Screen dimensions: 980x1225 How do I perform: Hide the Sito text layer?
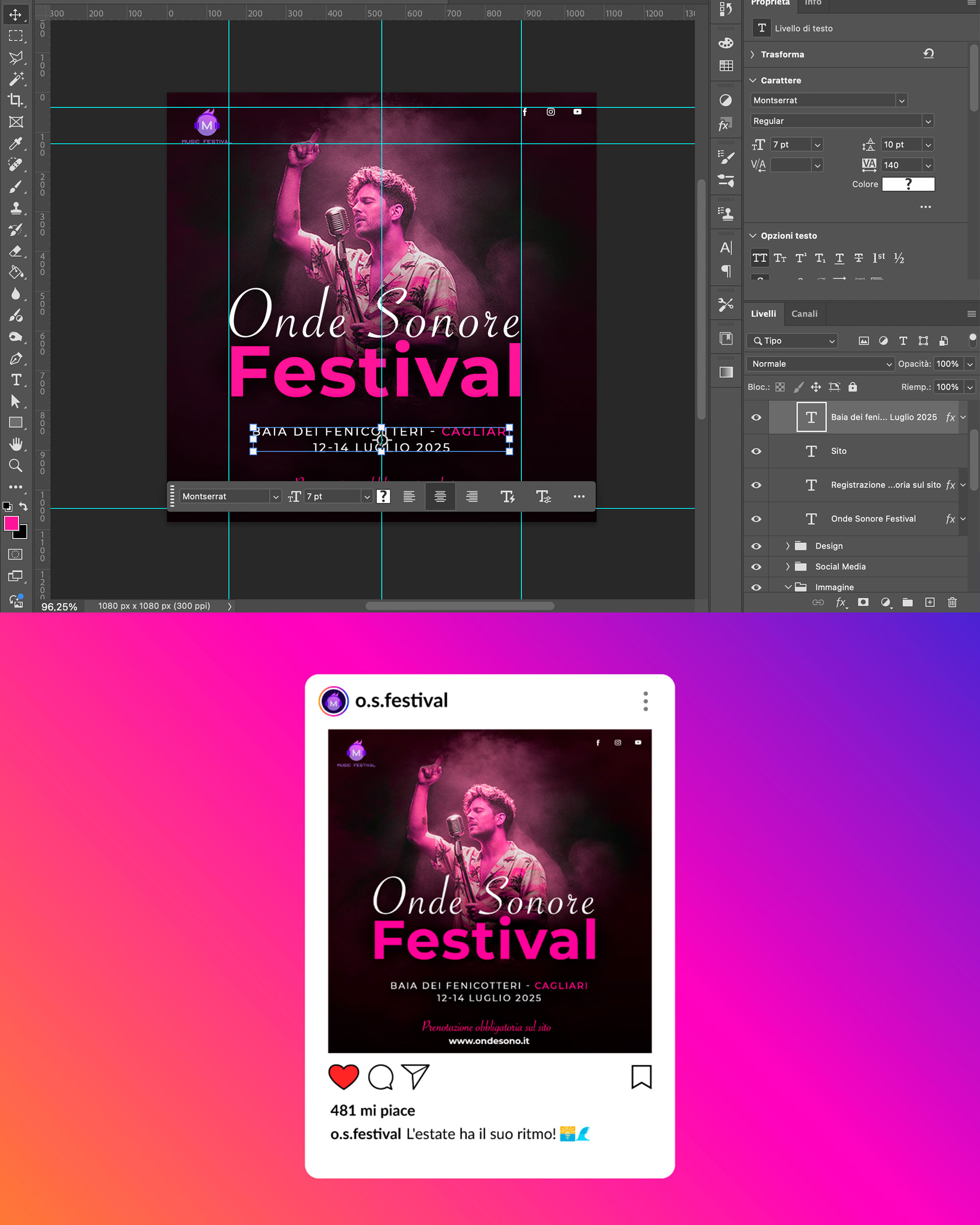pos(756,451)
